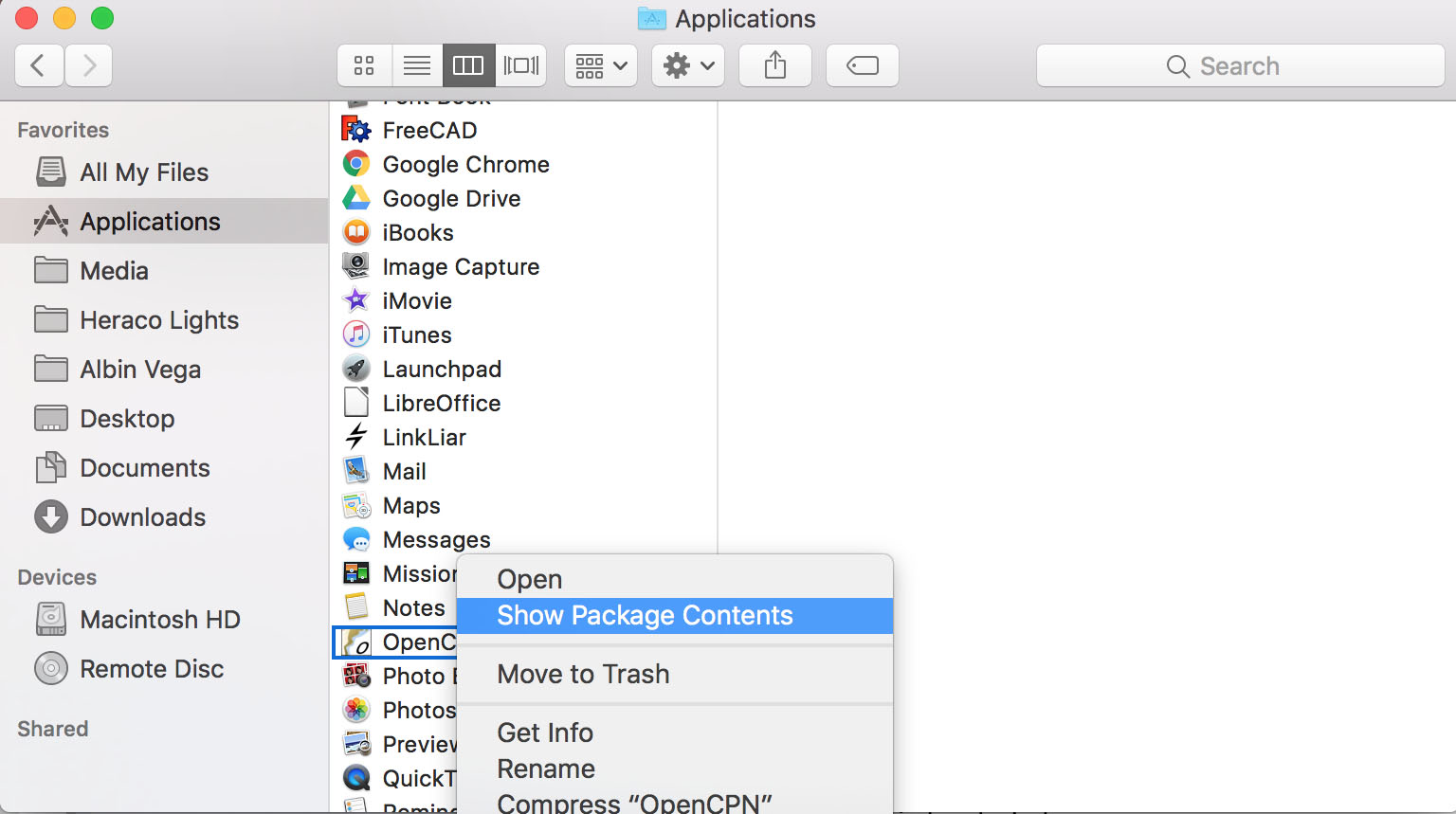The height and width of the screenshot is (814, 1456).
Task: Choose Show Package Contents from context menu
Action: 645,616
